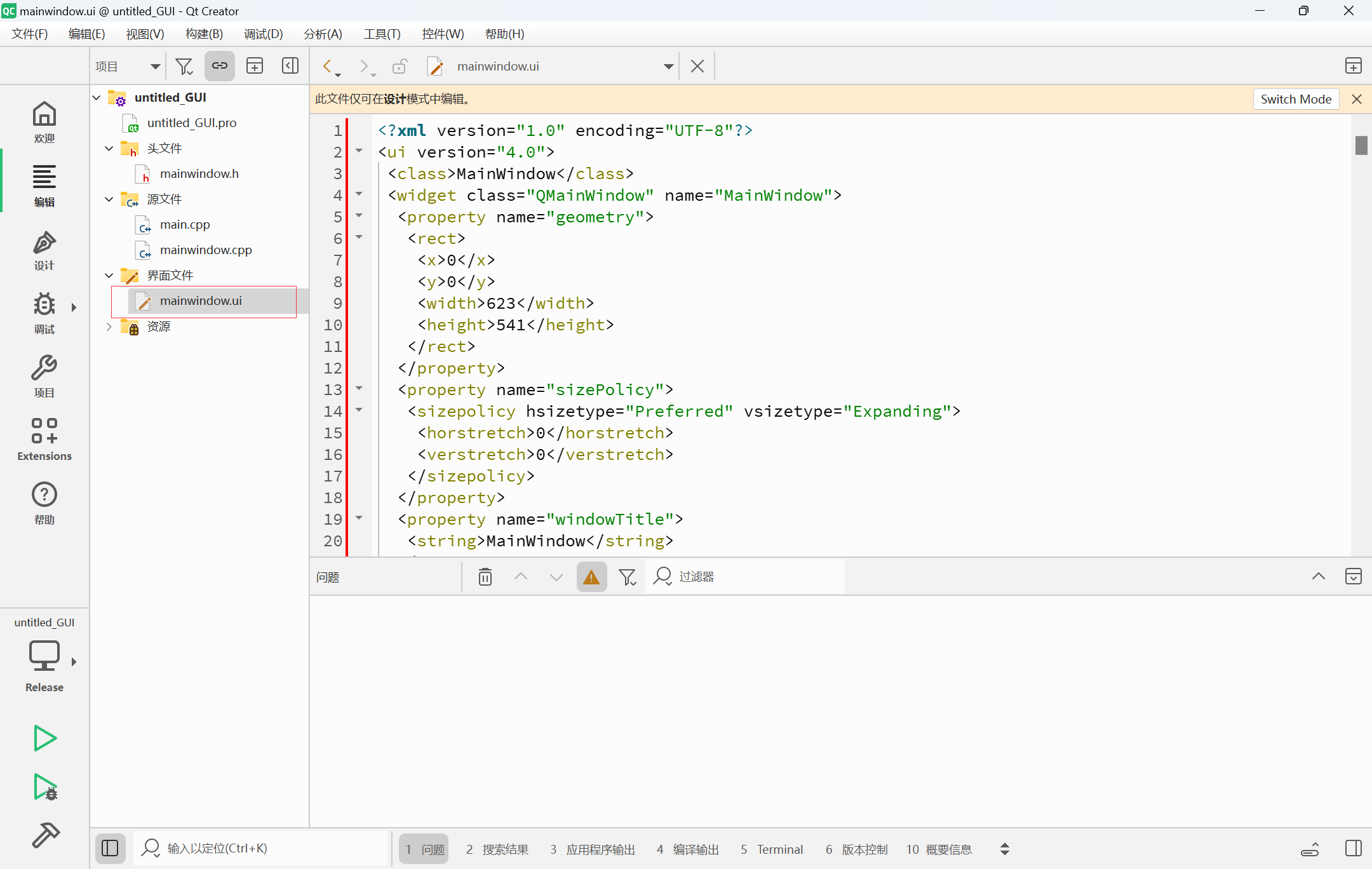Click the editor vertical scrollbar handle

pos(1361,145)
